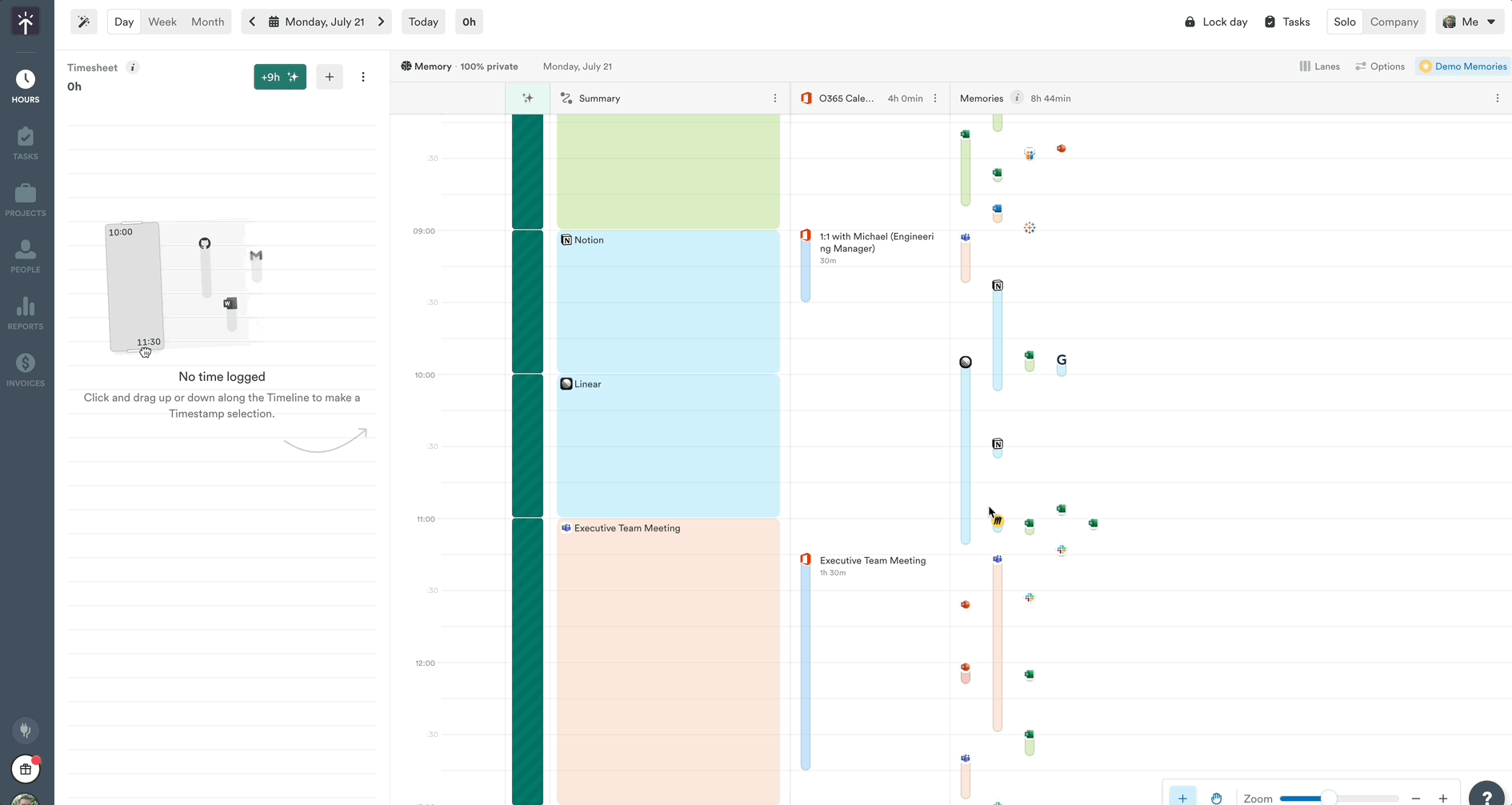The image size is (1512, 805).
Task: Toggle Demo Memories mode
Action: pos(1463,66)
